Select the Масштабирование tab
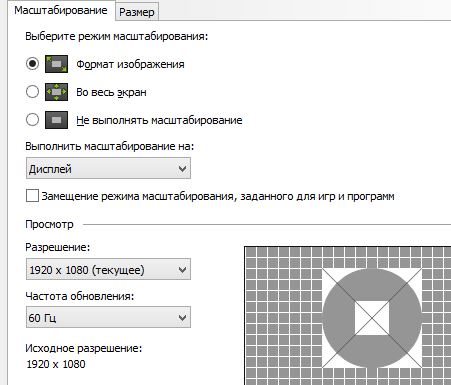The height and width of the screenshot is (385, 451). coord(61,10)
